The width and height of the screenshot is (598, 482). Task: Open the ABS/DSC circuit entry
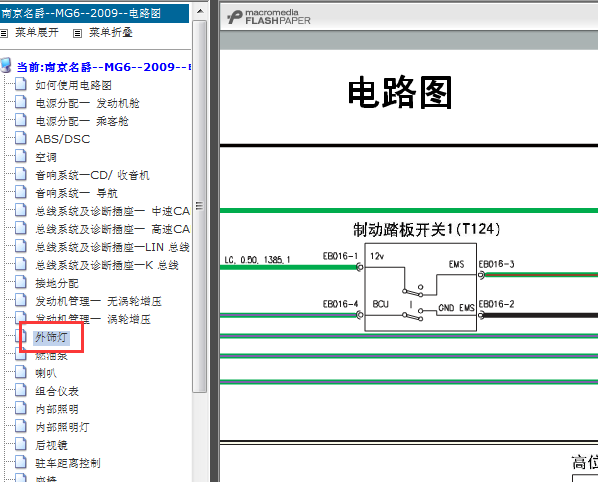tap(63, 139)
